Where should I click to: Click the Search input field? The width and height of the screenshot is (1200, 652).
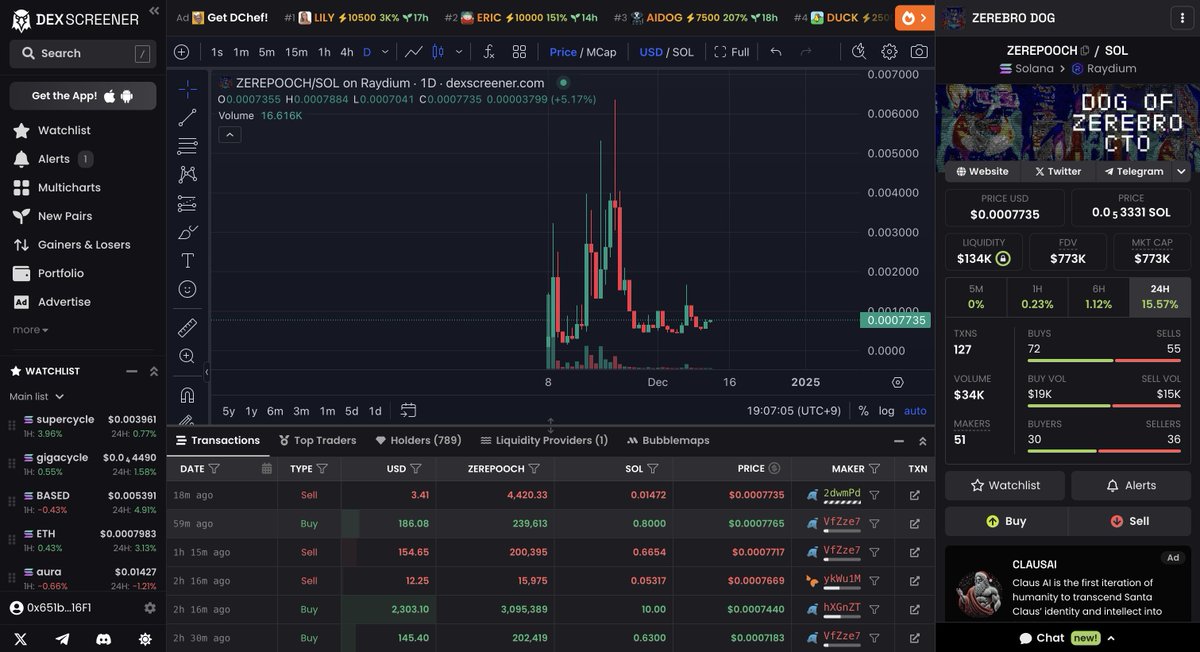coord(83,53)
